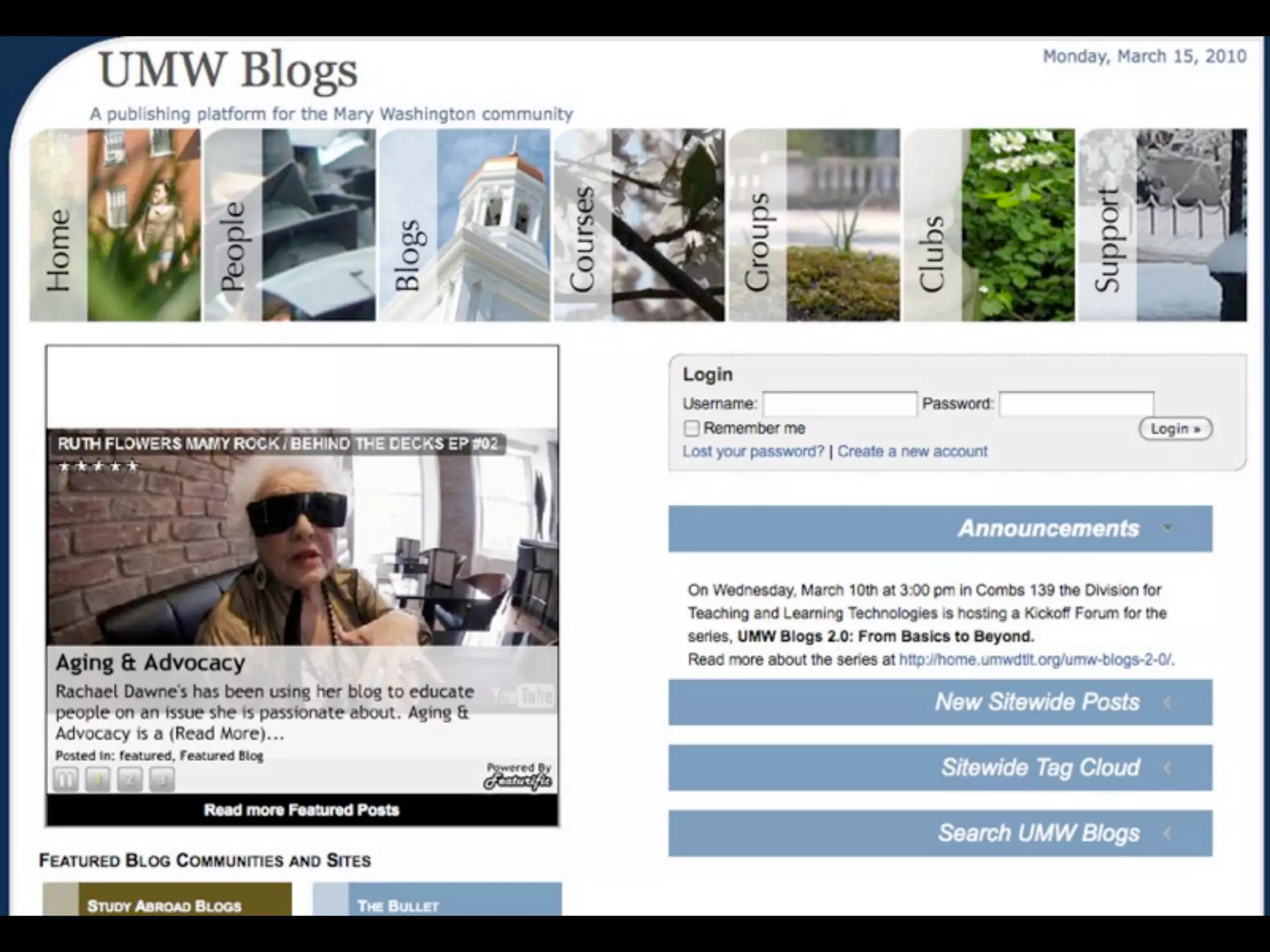This screenshot has height=952, width=1270.
Task: Click the YouTube logo on video
Action: coord(522,696)
